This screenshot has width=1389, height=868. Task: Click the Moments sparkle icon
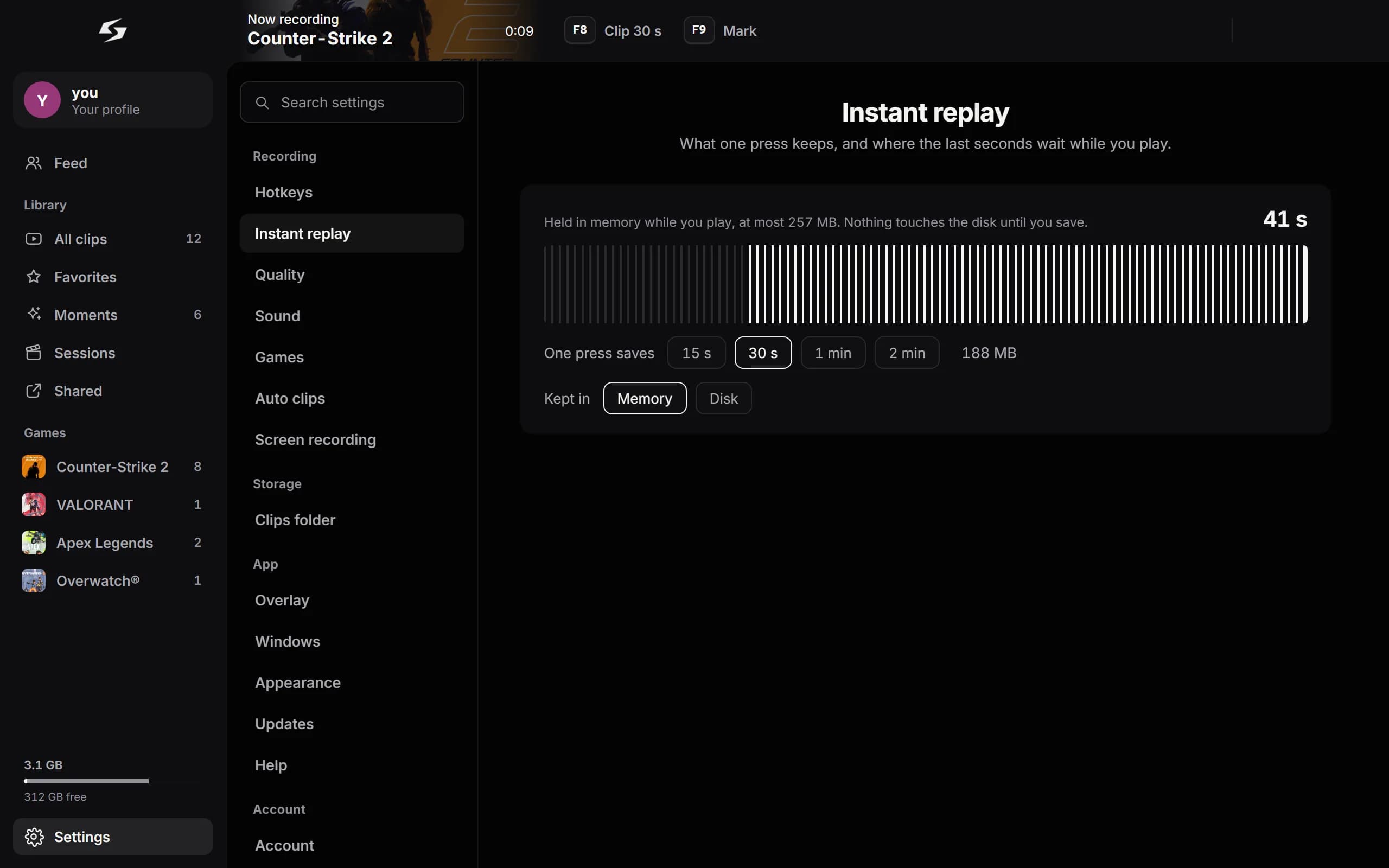[x=33, y=315]
